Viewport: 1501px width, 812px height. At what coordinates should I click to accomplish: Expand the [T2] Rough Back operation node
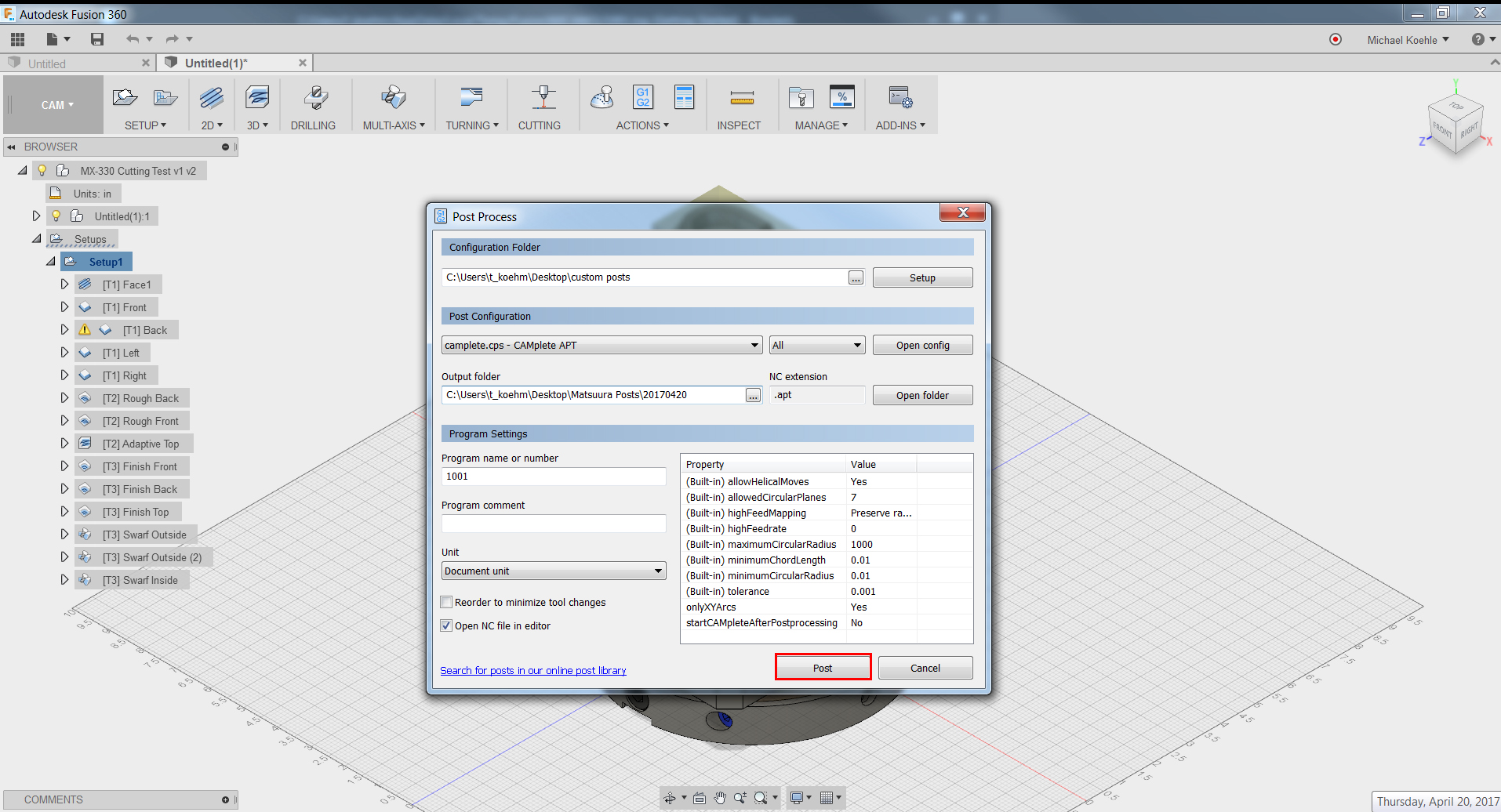64,397
